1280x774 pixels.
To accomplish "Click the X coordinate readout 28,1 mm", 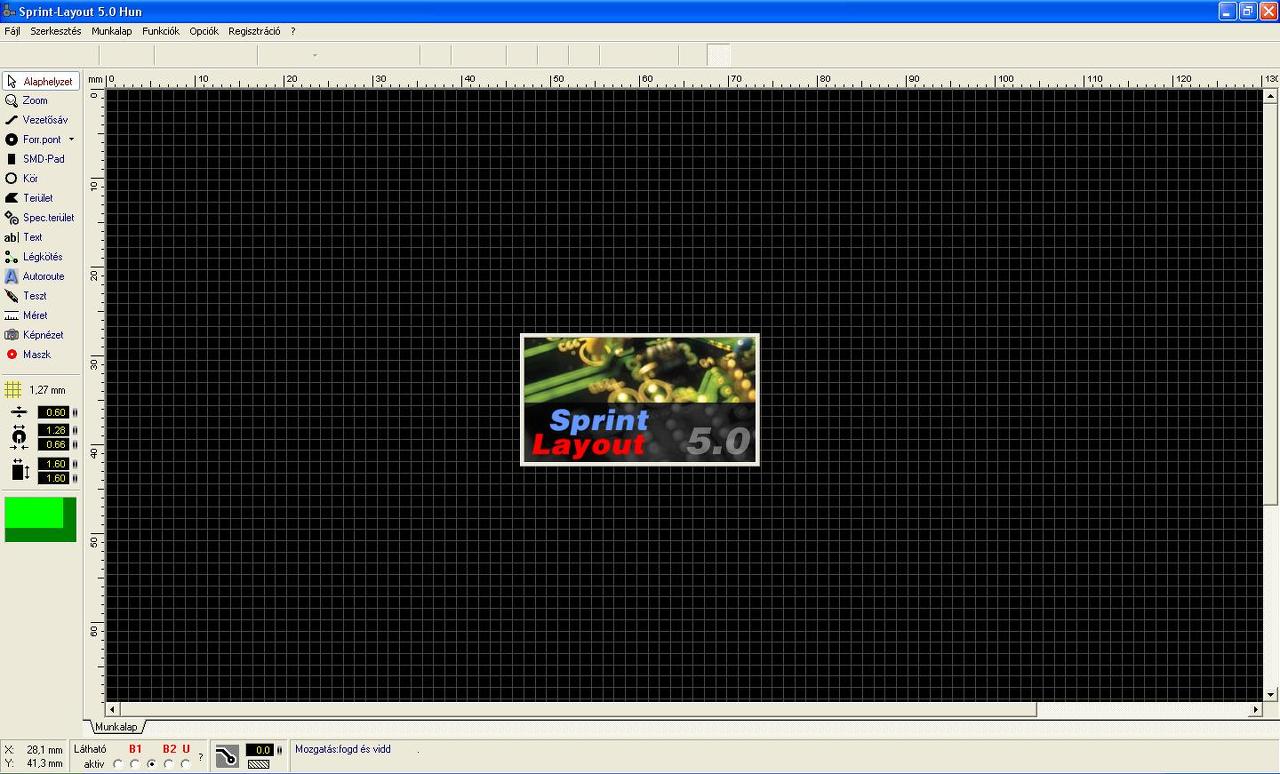I will point(45,750).
